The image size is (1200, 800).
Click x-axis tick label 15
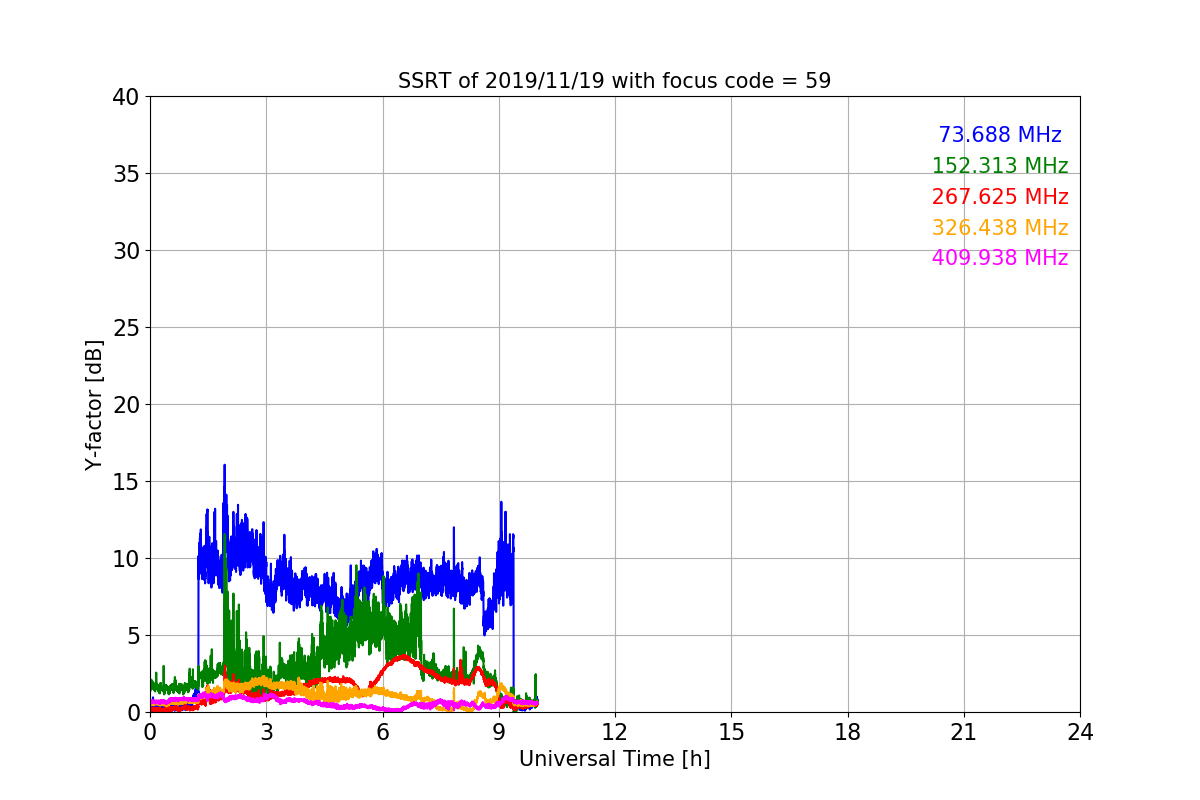tap(731, 732)
